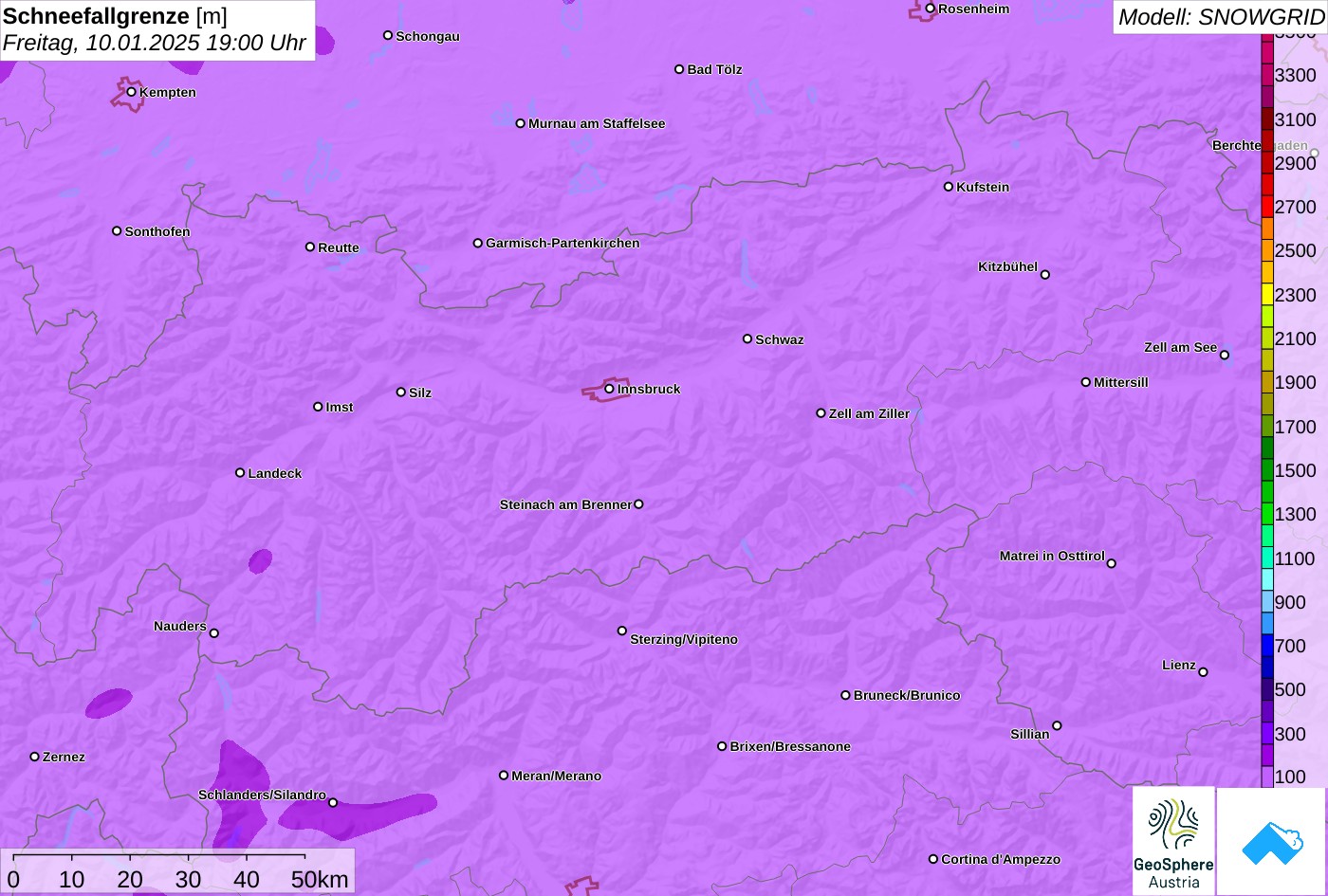Pick the Schongau location dot
The image size is (1328, 896).
point(388,35)
